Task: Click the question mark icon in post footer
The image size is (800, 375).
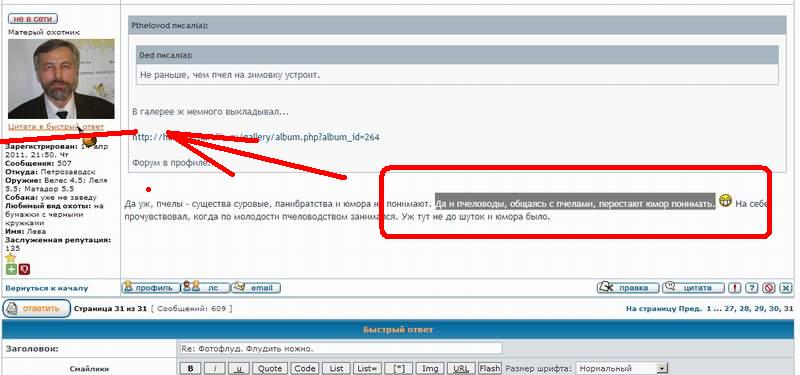Action: [751, 288]
